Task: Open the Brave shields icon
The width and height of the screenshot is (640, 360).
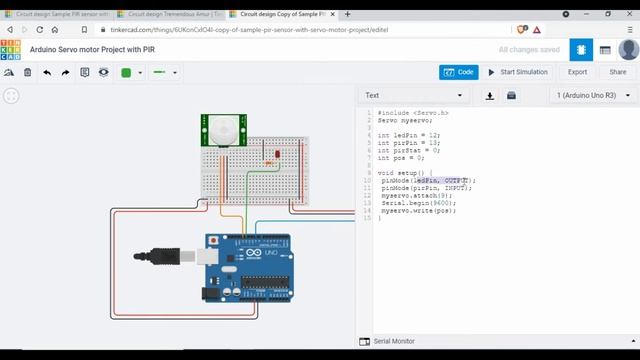Action: click(522, 30)
